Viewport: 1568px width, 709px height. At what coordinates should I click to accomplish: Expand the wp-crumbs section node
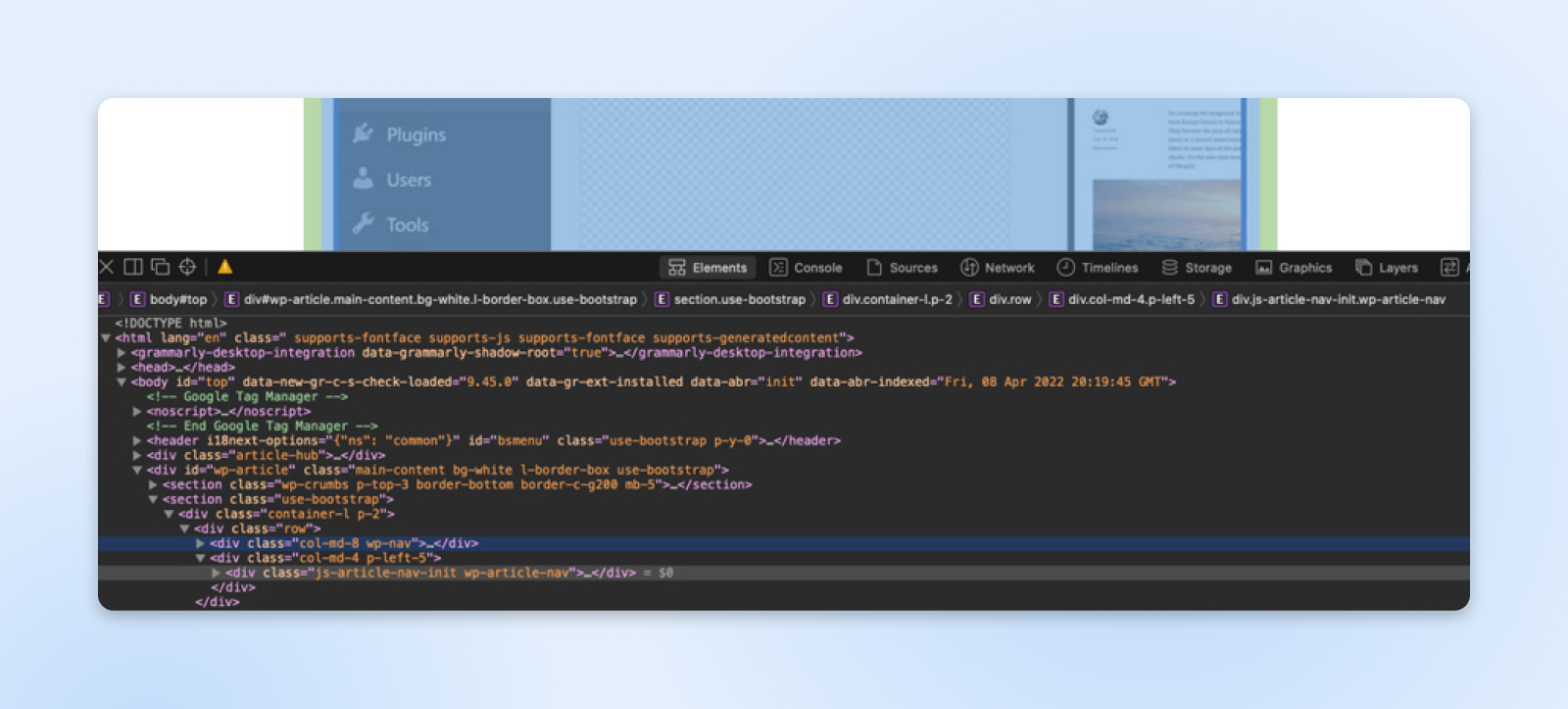[153, 485]
